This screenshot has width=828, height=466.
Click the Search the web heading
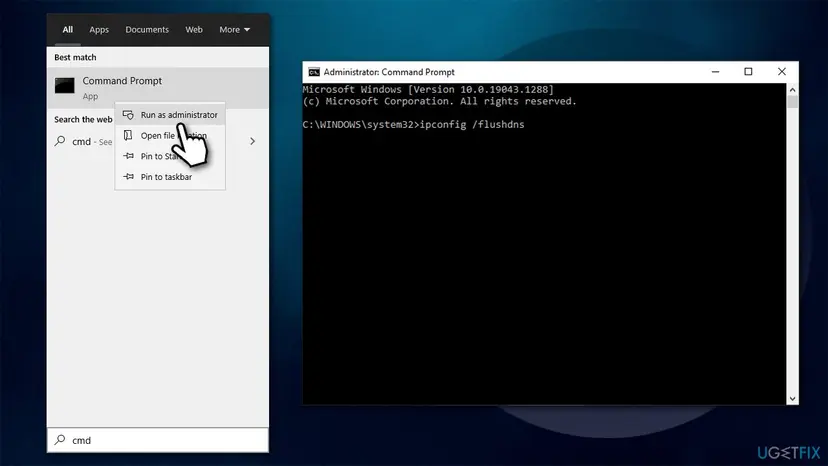pos(83,119)
